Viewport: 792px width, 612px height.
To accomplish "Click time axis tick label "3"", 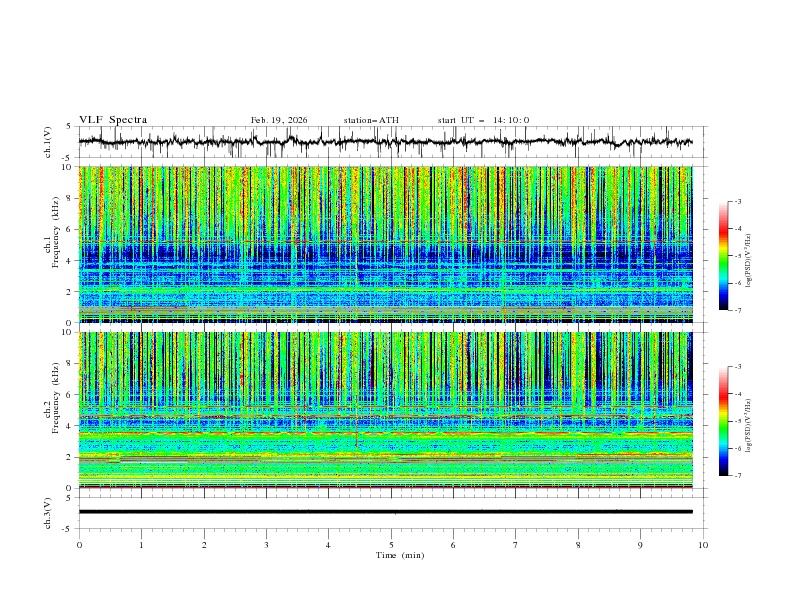I will coord(266,545).
